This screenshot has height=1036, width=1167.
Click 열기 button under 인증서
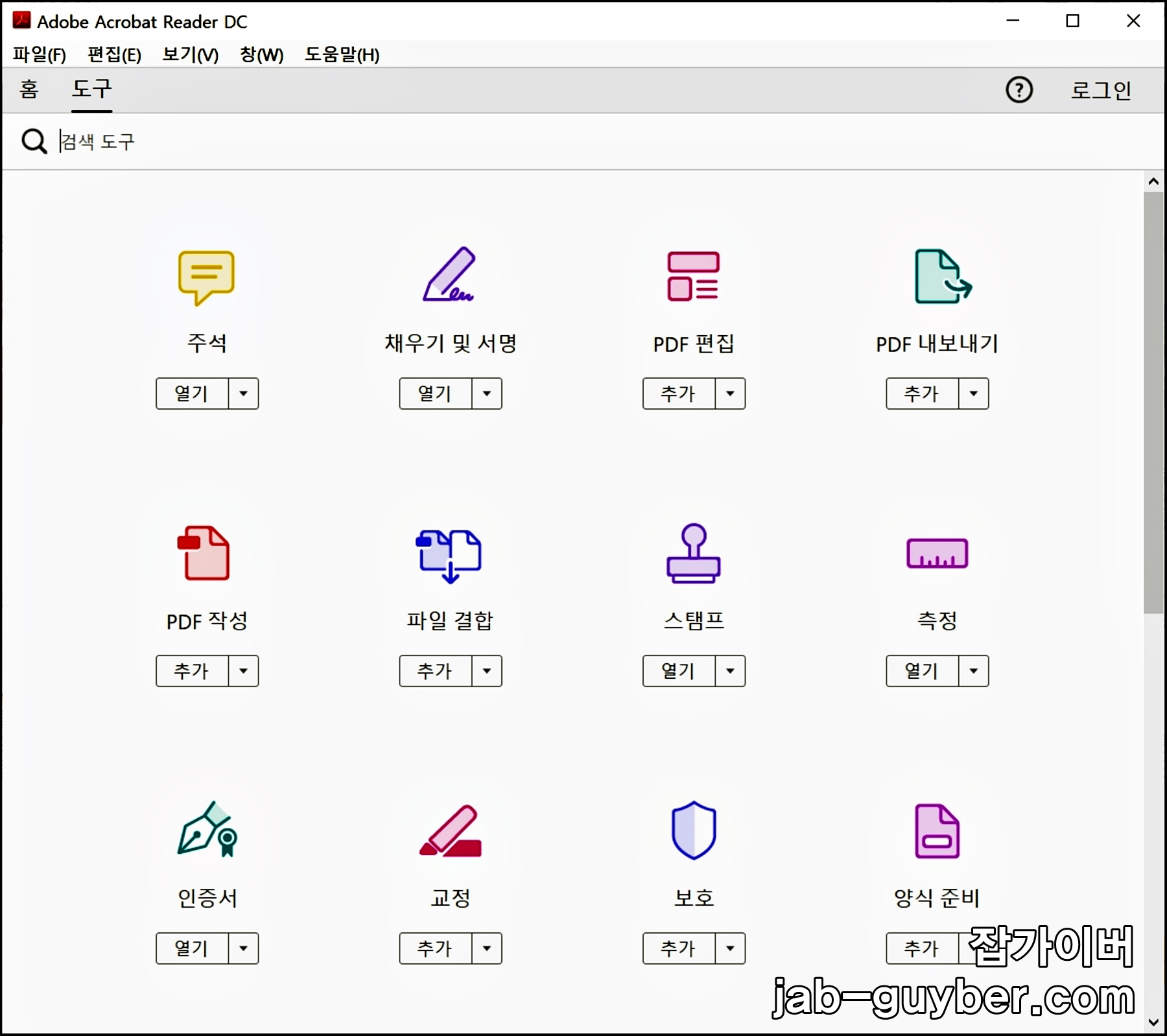coord(192,948)
